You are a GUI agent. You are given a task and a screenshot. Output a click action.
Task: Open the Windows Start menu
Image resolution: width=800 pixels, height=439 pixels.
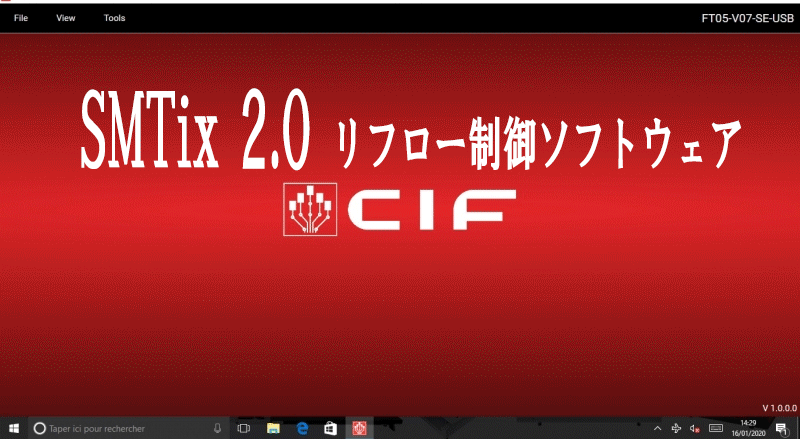(14, 428)
